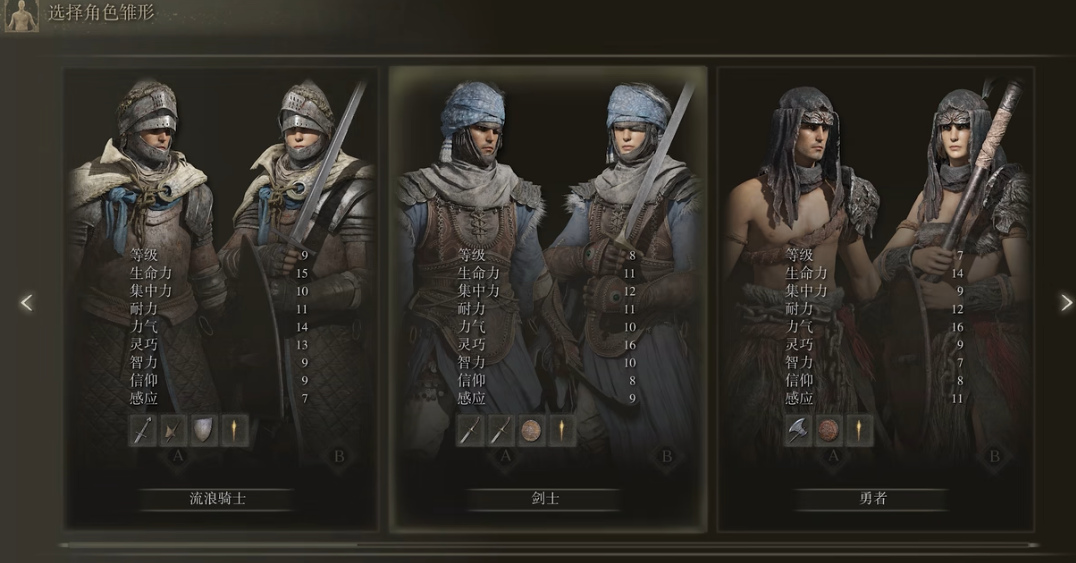Select the 流浪骑士 name label
The height and width of the screenshot is (563, 1076).
218,499
